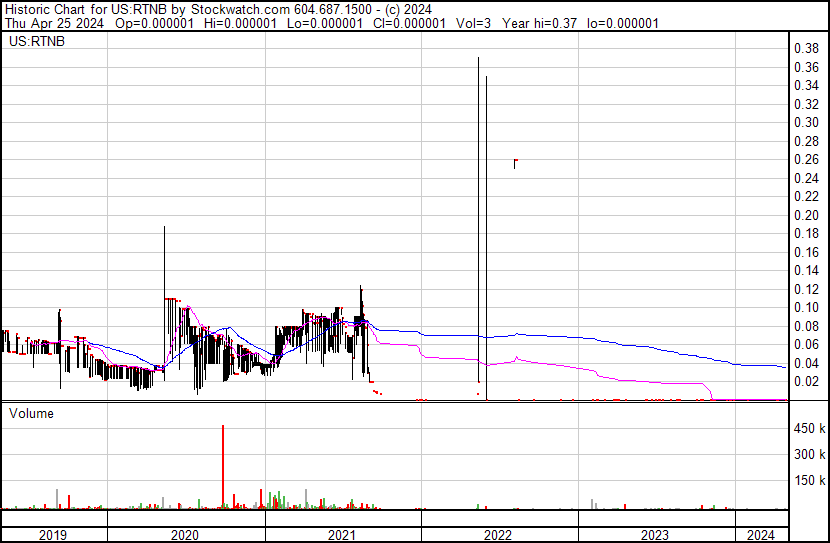Select the 2020 year label

pyautogui.click(x=185, y=535)
